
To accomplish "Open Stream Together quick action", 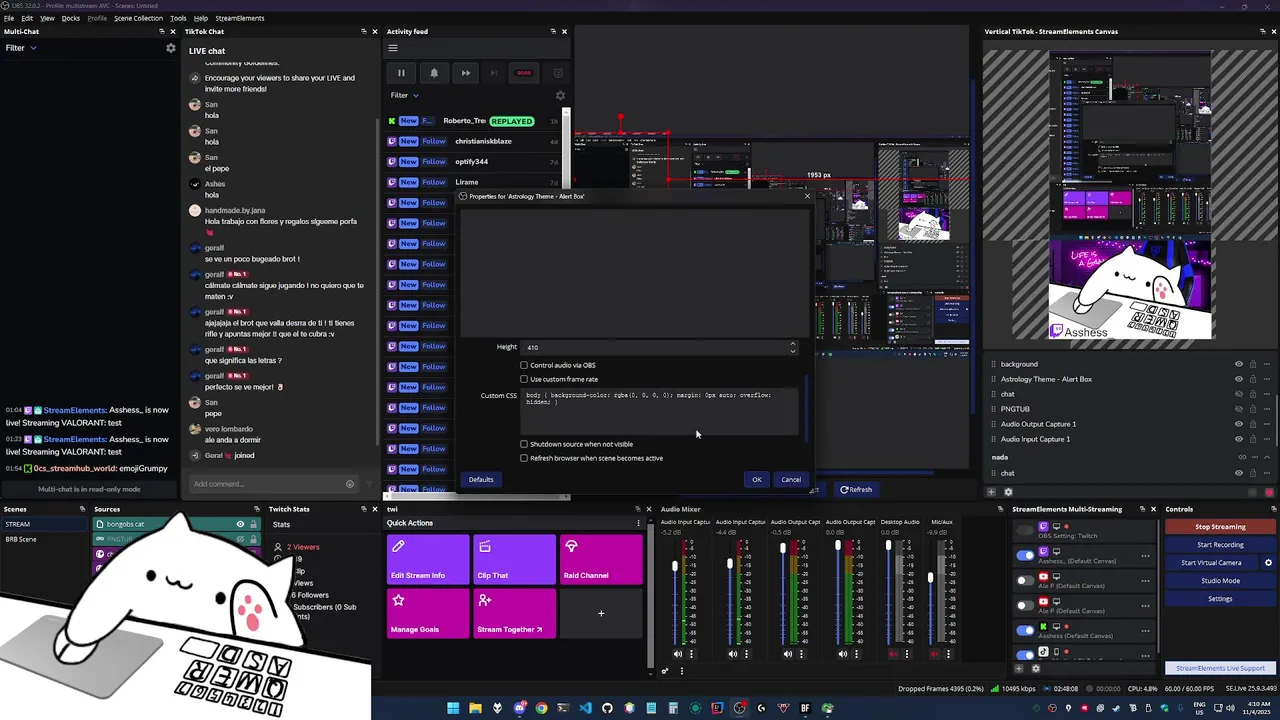I will tap(515, 613).
